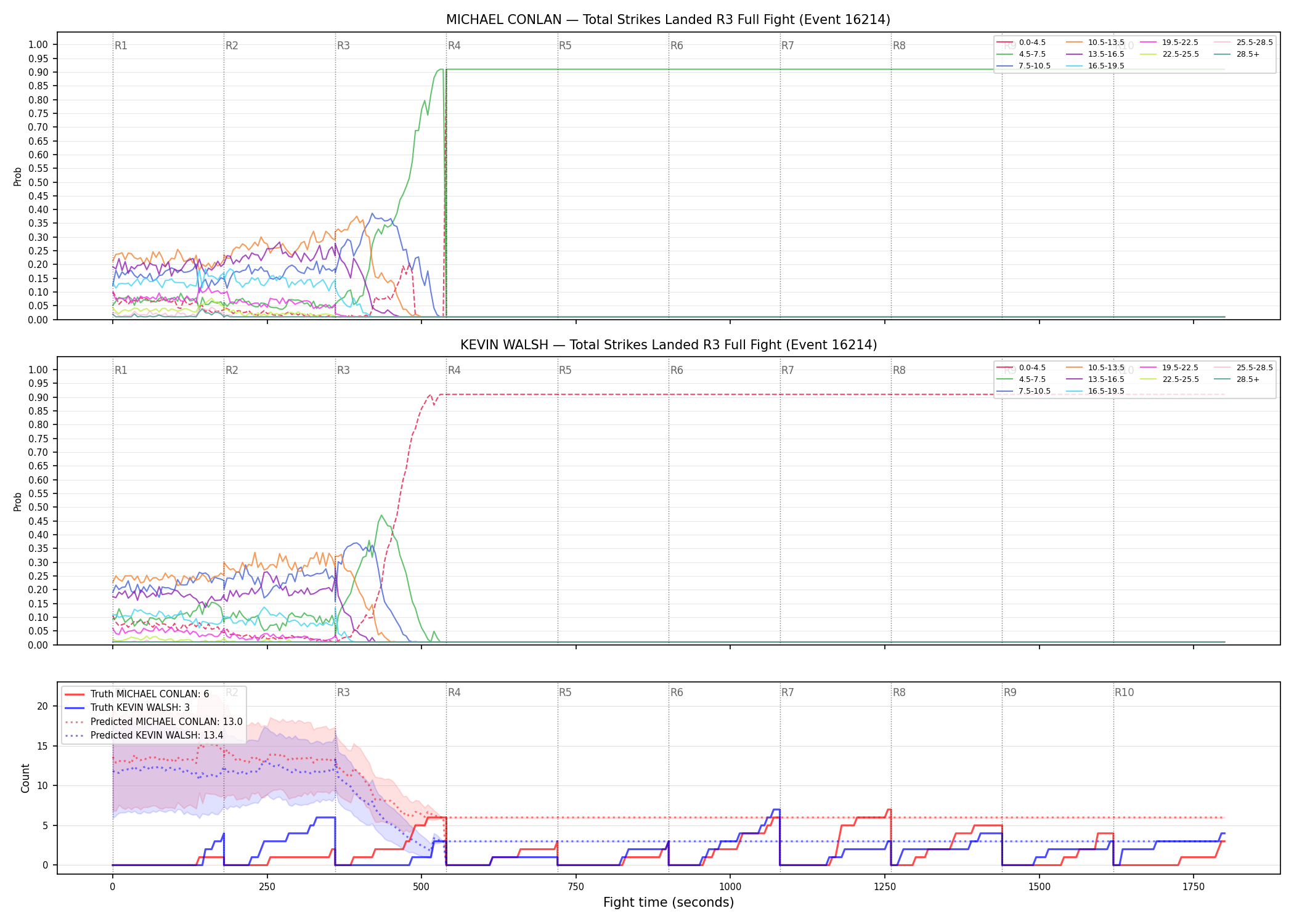The image size is (1294, 924).
Task: Click the 7.5-10.5 legend entry in Walsh chart
Action: 1023,391
